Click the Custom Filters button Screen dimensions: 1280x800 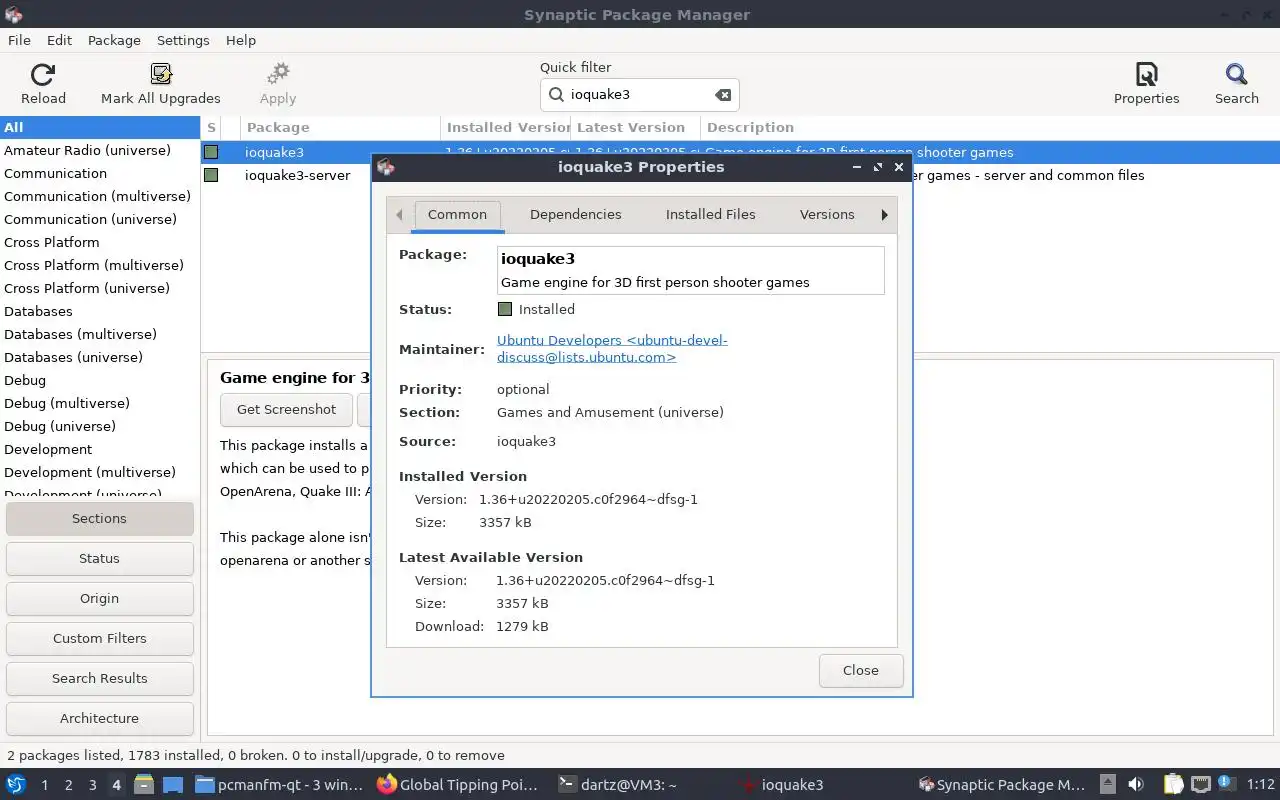click(99, 638)
